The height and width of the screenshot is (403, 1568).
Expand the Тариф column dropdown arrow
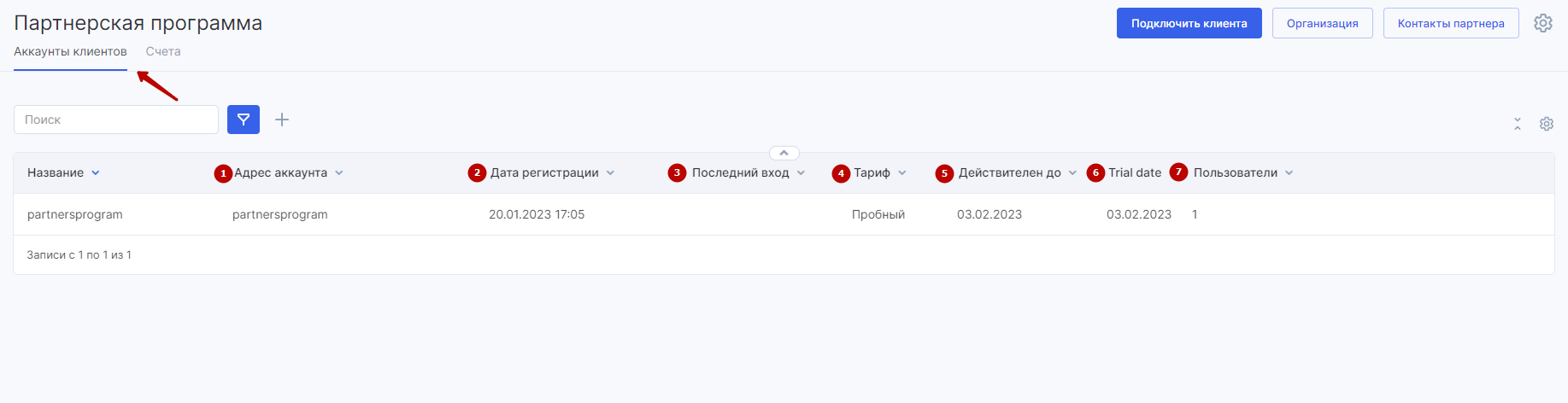click(x=902, y=172)
